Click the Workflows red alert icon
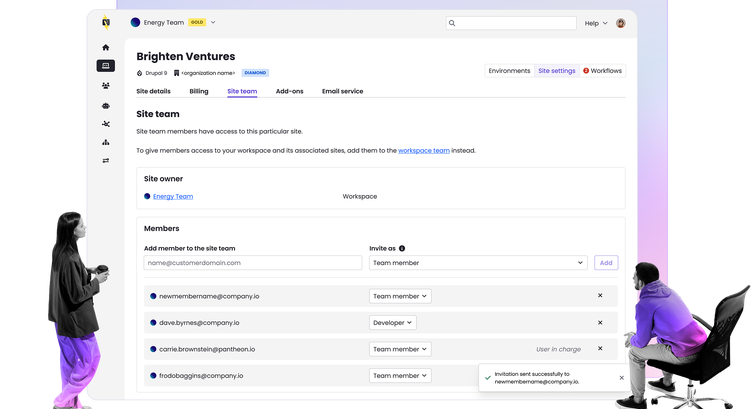 click(586, 70)
